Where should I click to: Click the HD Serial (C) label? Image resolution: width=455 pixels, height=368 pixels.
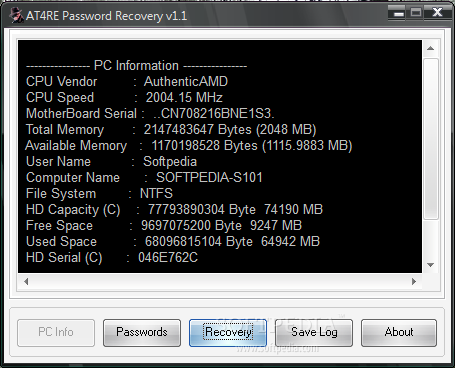tap(64, 258)
